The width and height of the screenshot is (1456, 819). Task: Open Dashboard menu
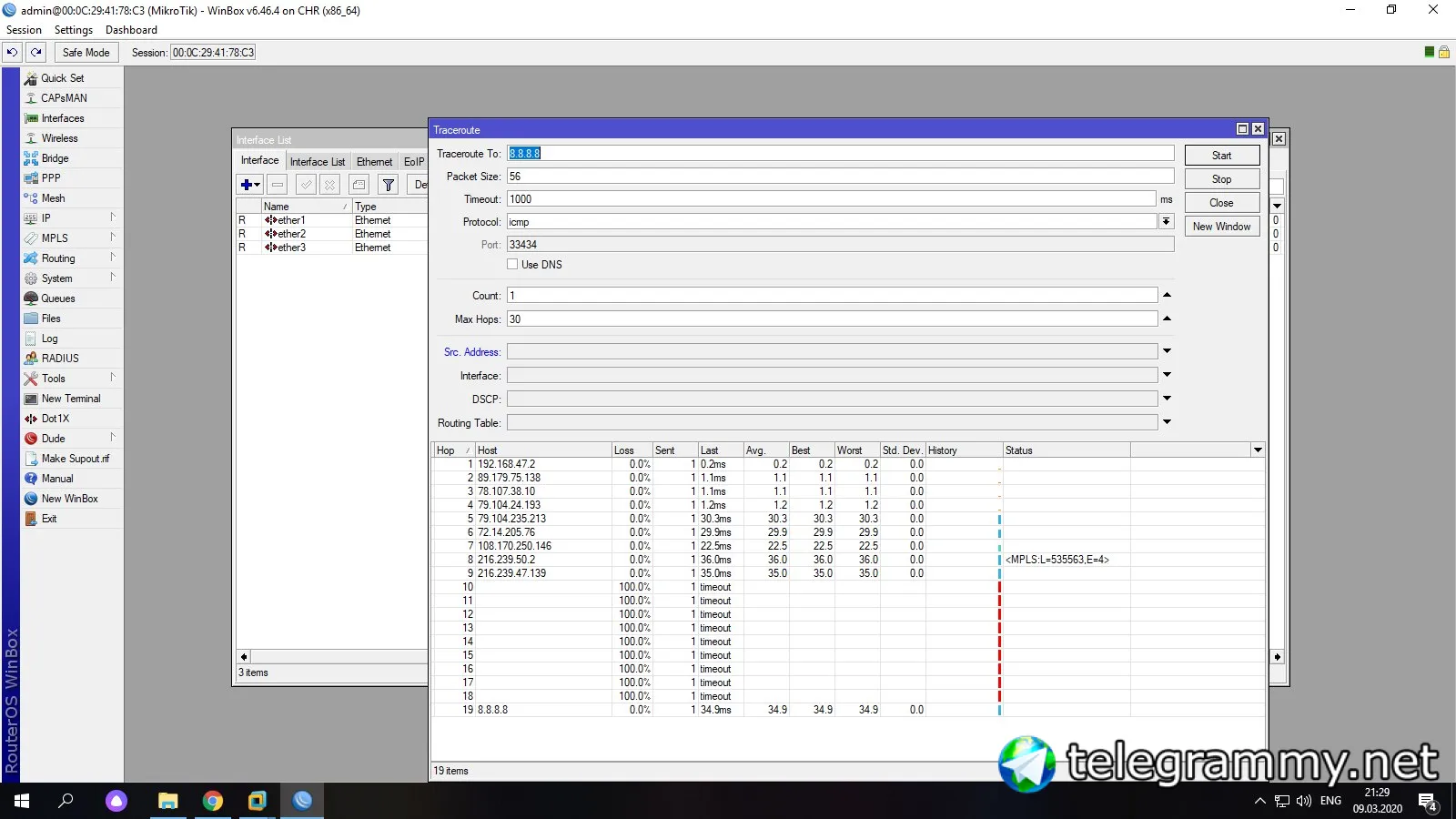click(x=131, y=30)
